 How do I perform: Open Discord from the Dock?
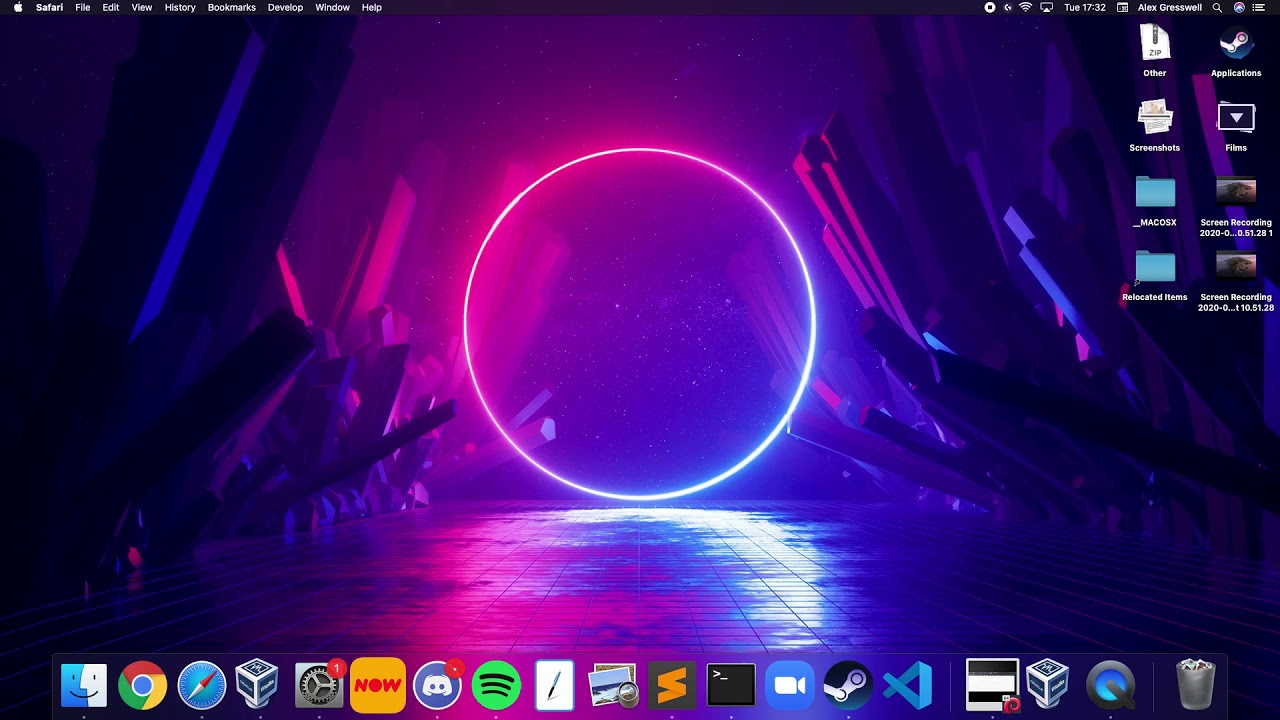[x=437, y=685]
